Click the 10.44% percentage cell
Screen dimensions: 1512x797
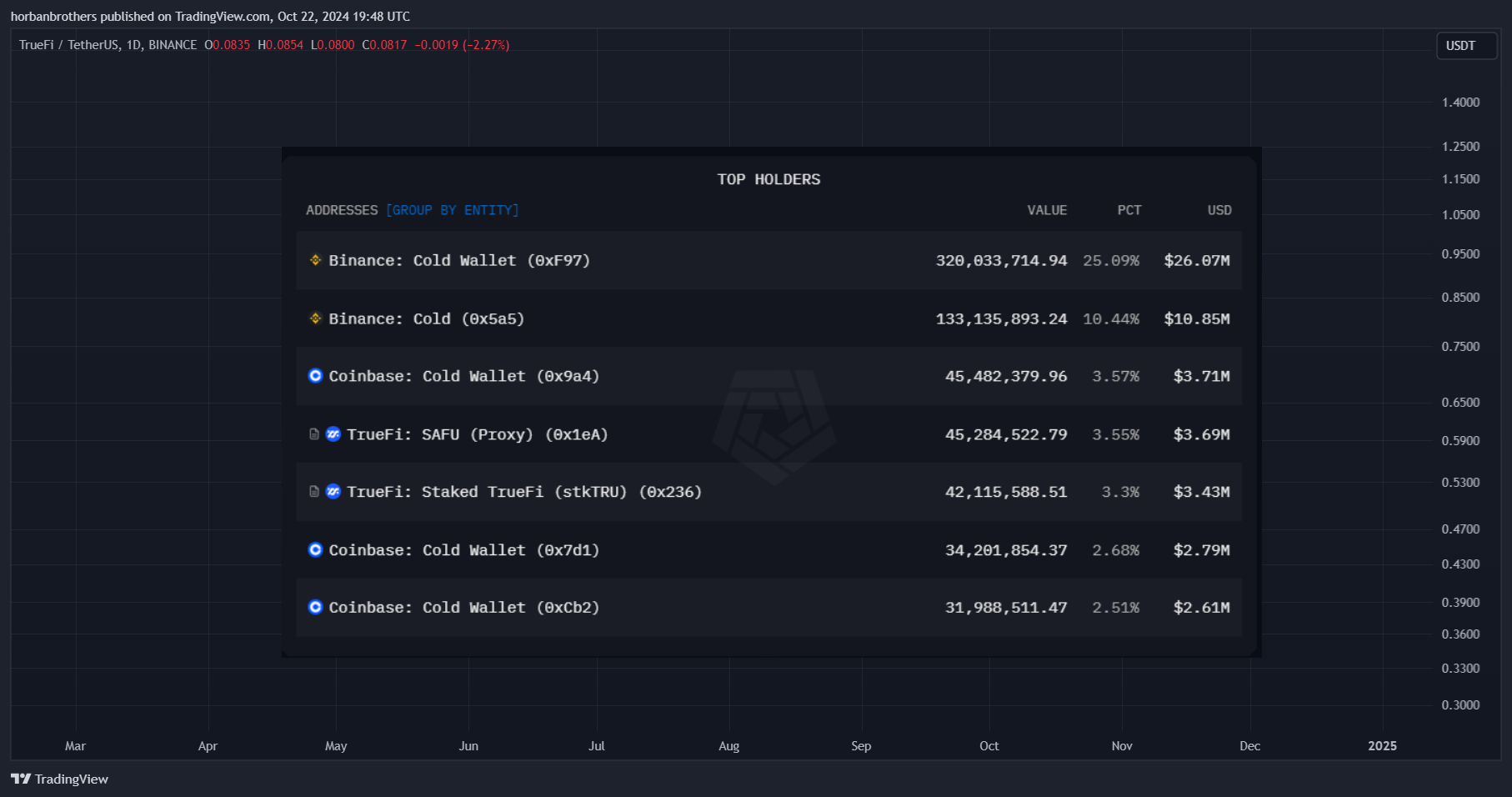(x=1111, y=319)
